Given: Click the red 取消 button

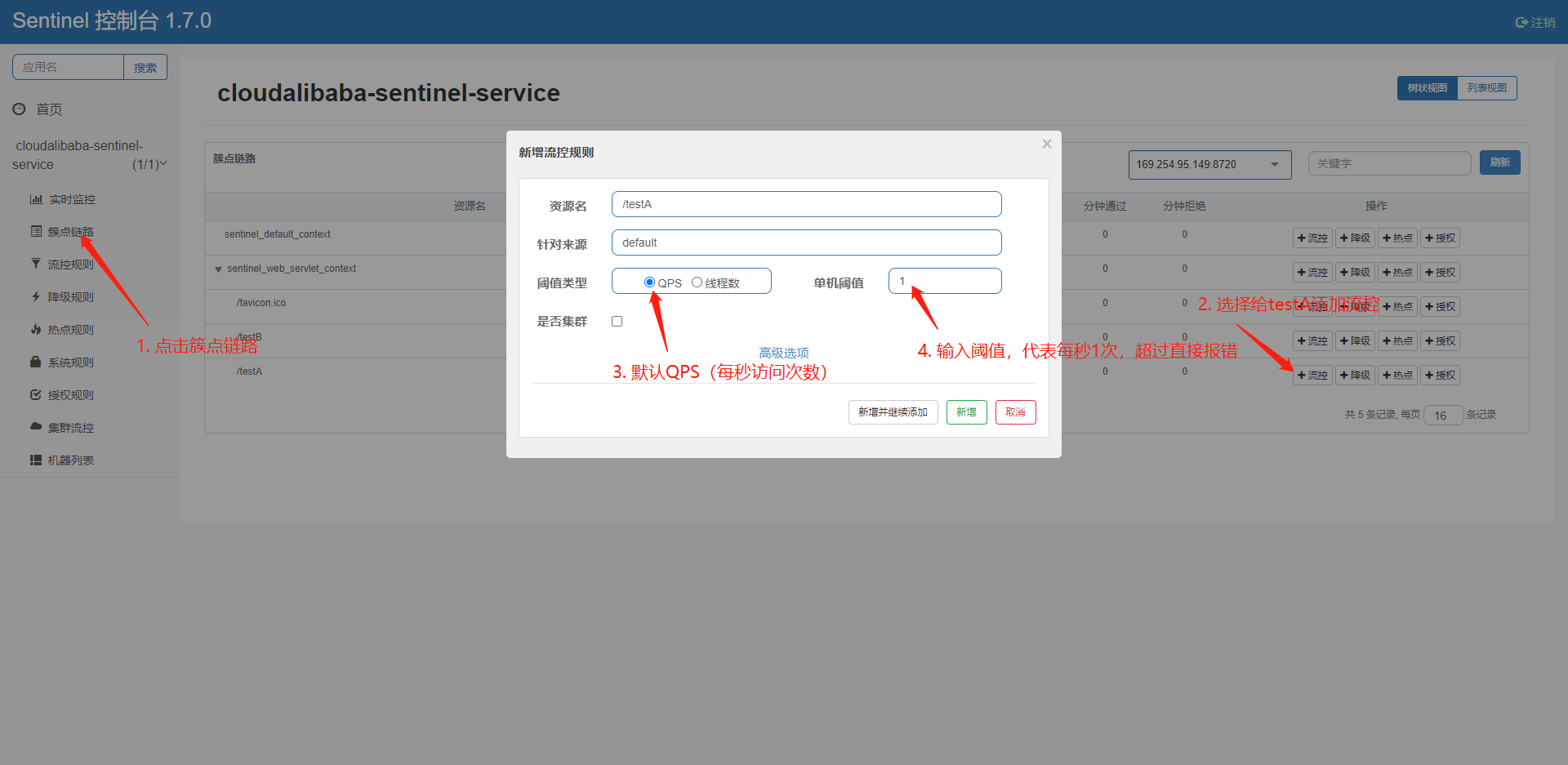Looking at the screenshot, I should (x=1015, y=412).
